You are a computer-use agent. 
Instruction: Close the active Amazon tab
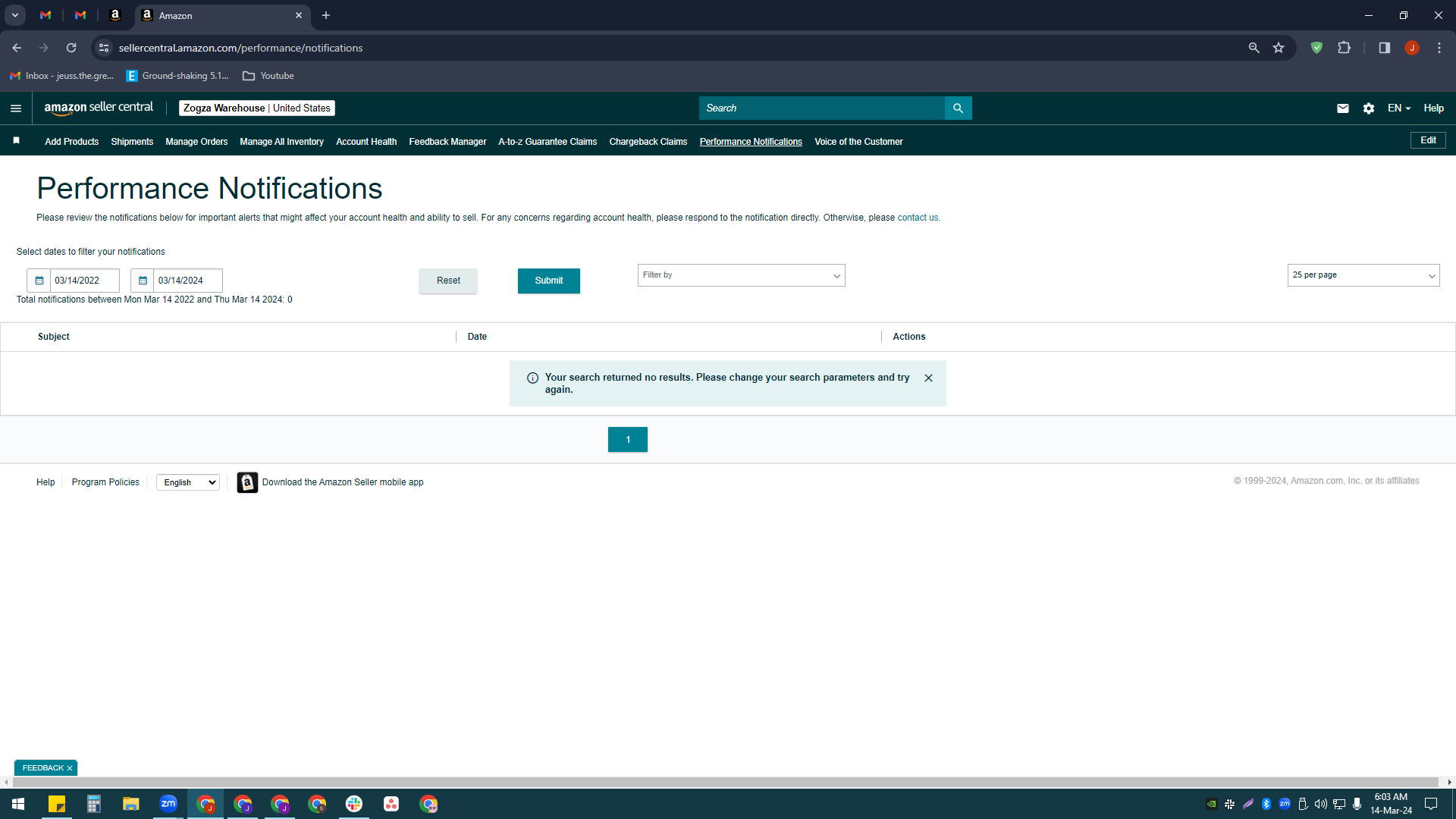coord(299,15)
